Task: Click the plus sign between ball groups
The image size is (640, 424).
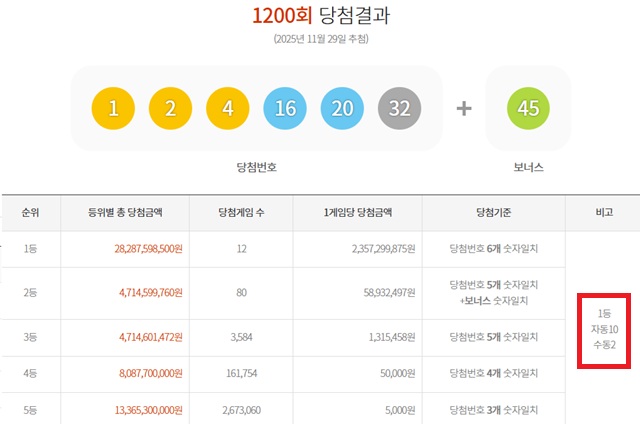Action: (x=464, y=108)
